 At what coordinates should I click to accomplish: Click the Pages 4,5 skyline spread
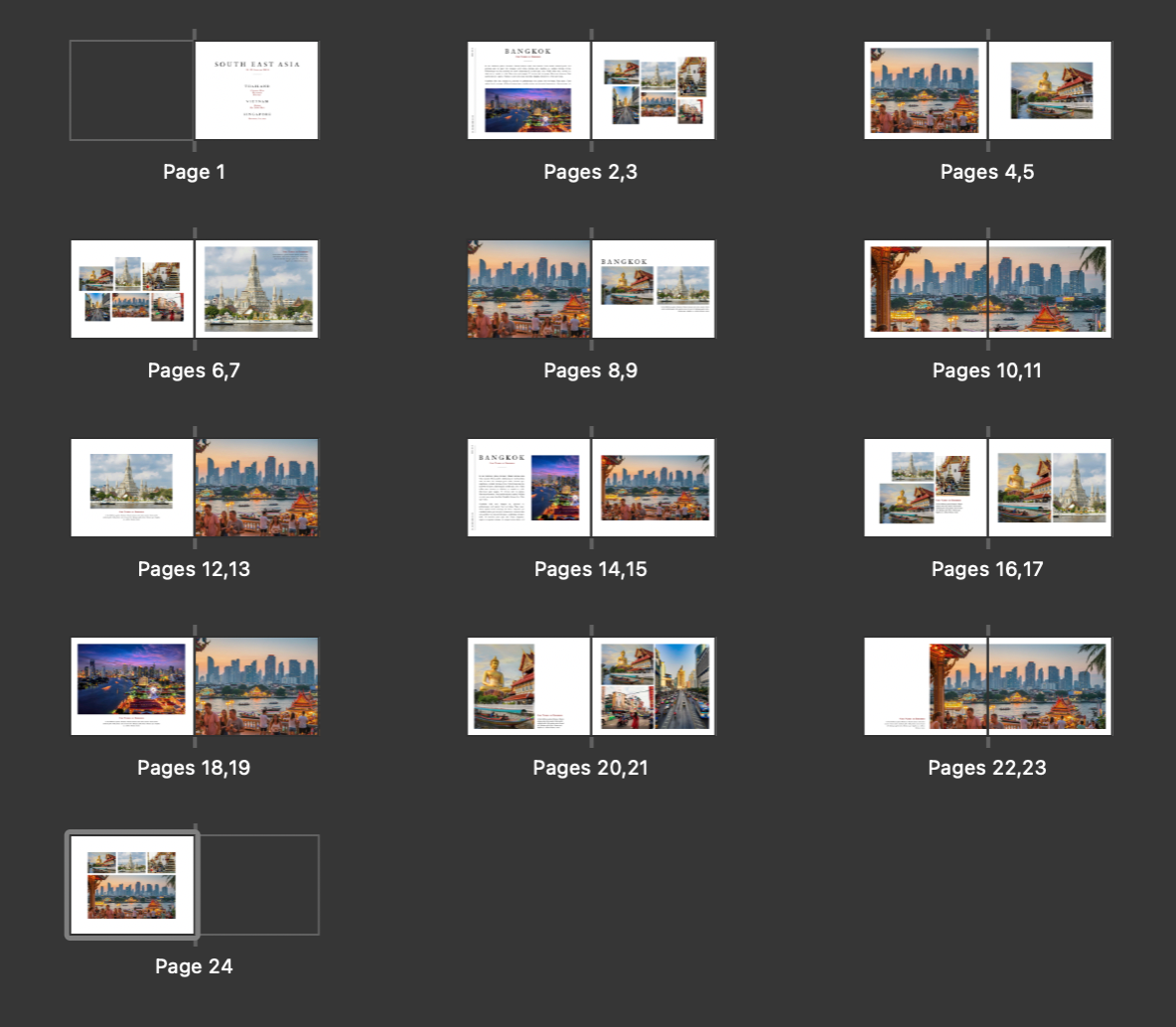[987, 89]
